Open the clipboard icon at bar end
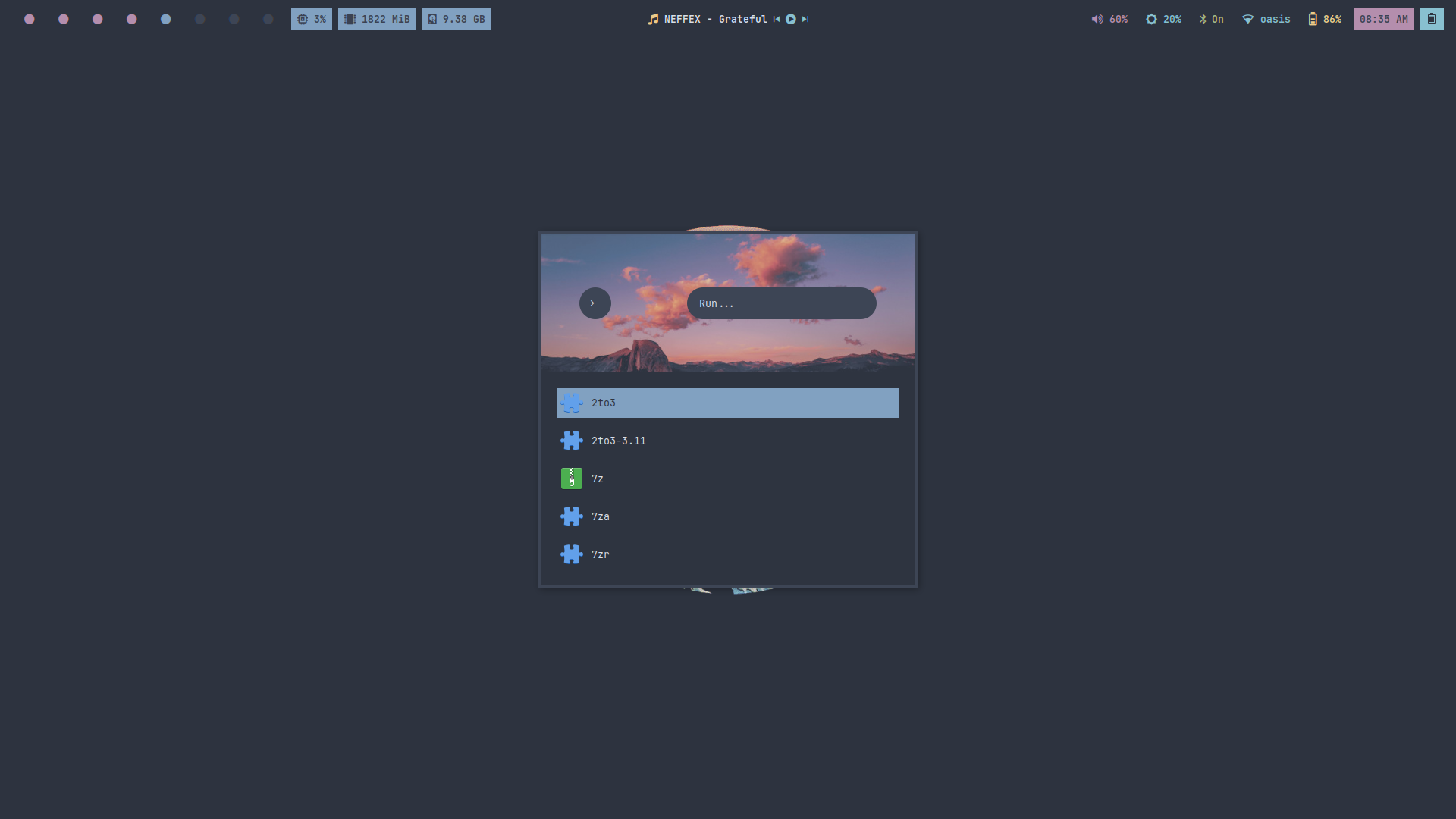This screenshot has width=1456, height=819. (x=1432, y=19)
